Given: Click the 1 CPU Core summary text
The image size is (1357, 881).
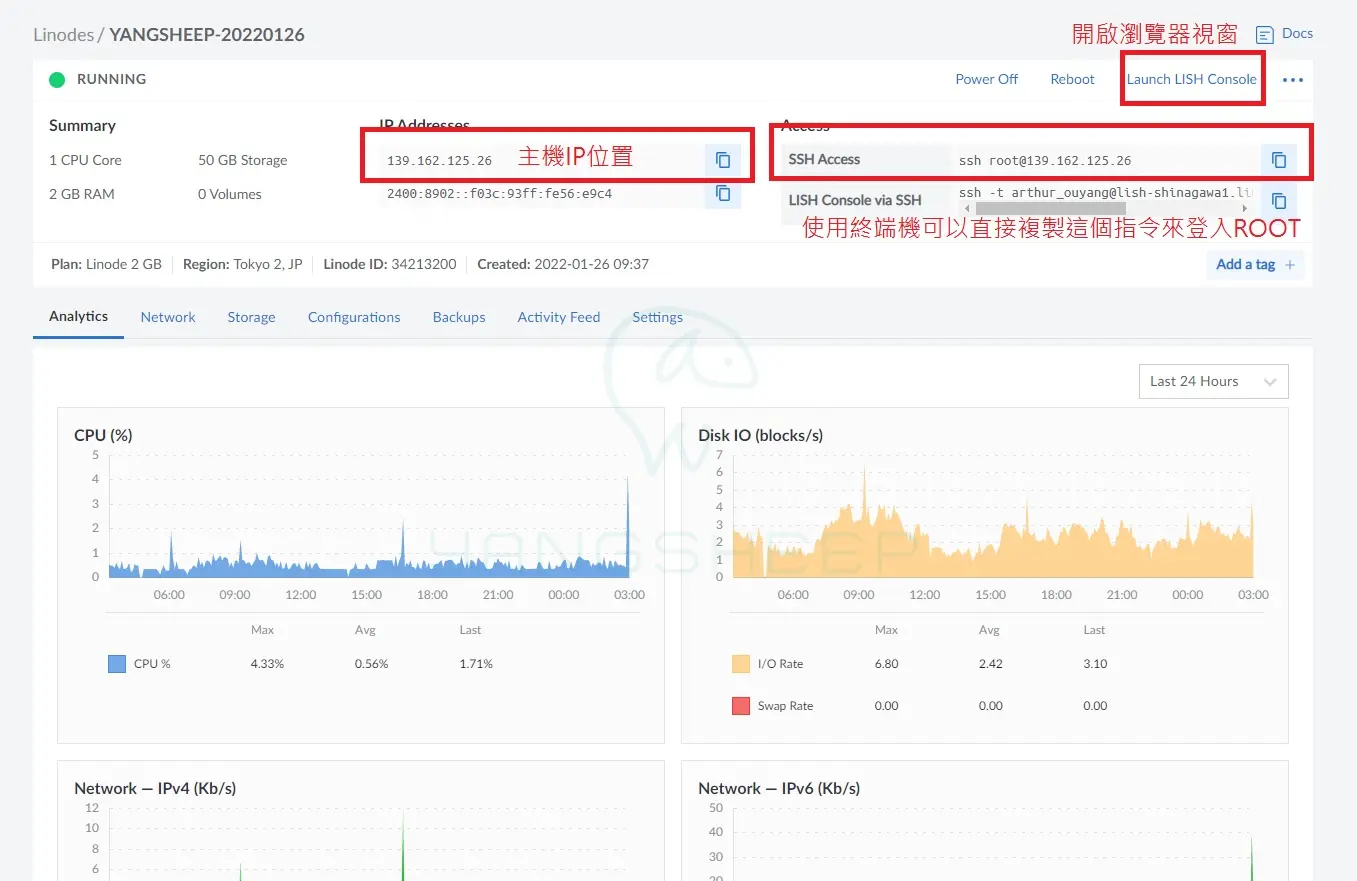Looking at the screenshot, I should (85, 160).
